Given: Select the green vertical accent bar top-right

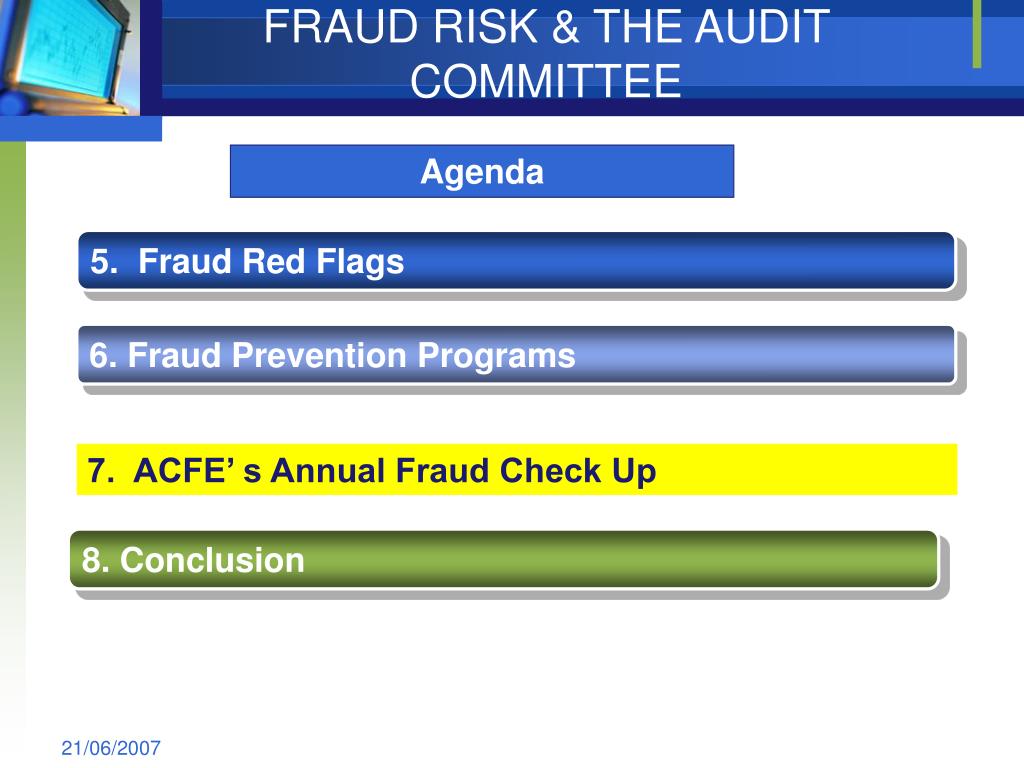Looking at the screenshot, I should coord(977,34).
